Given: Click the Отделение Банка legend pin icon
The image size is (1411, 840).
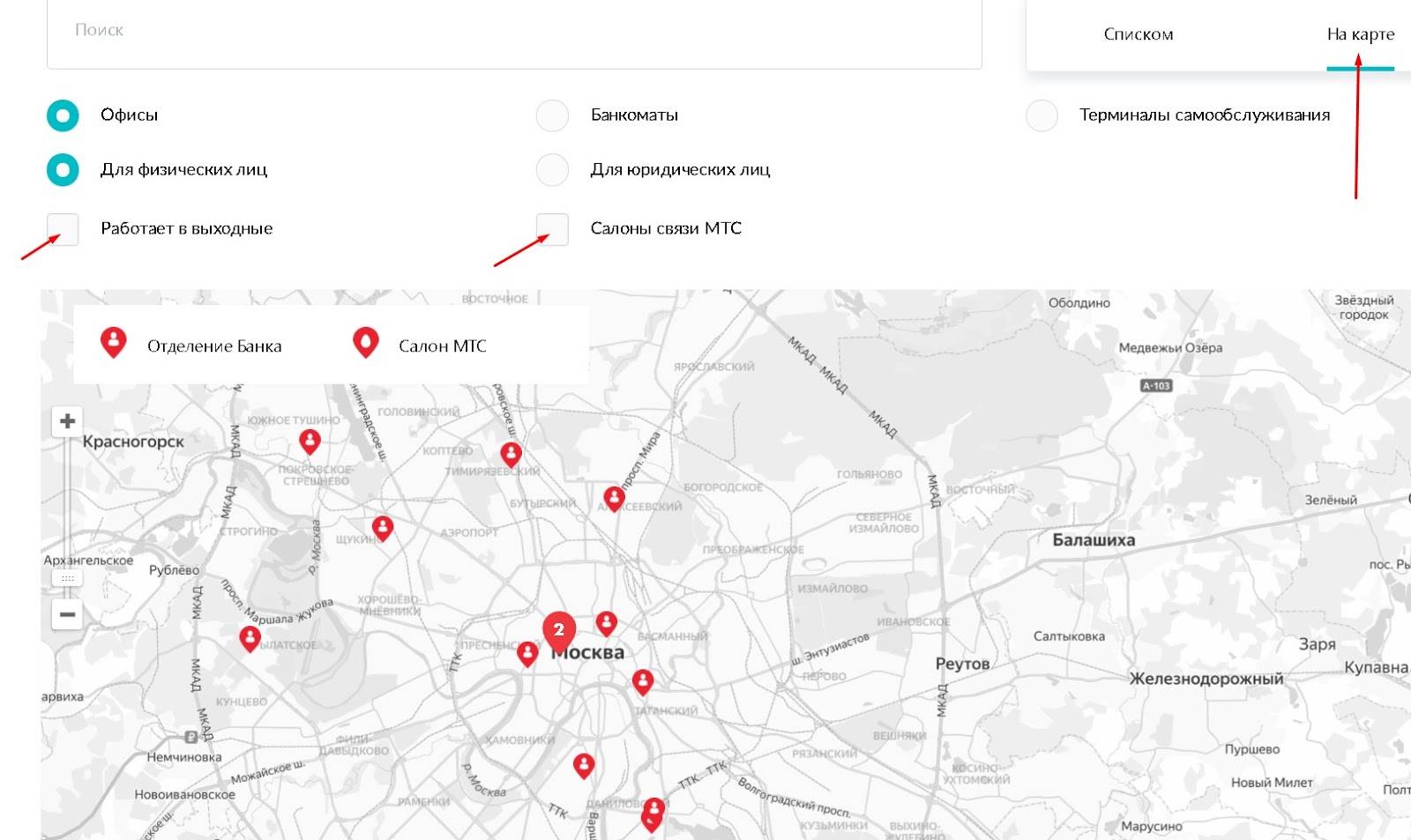Looking at the screenshot, I should [x=114, y=342].
